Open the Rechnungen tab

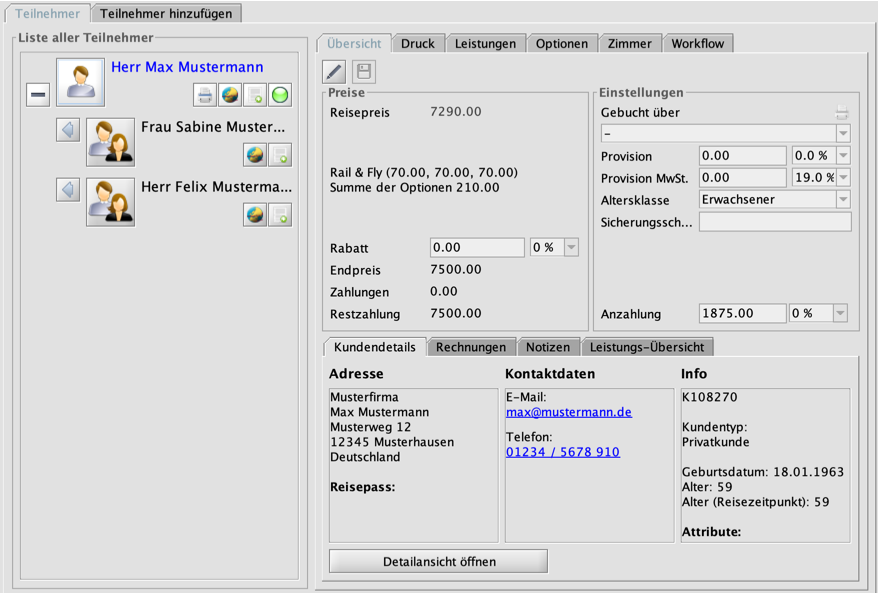[472, 347]
